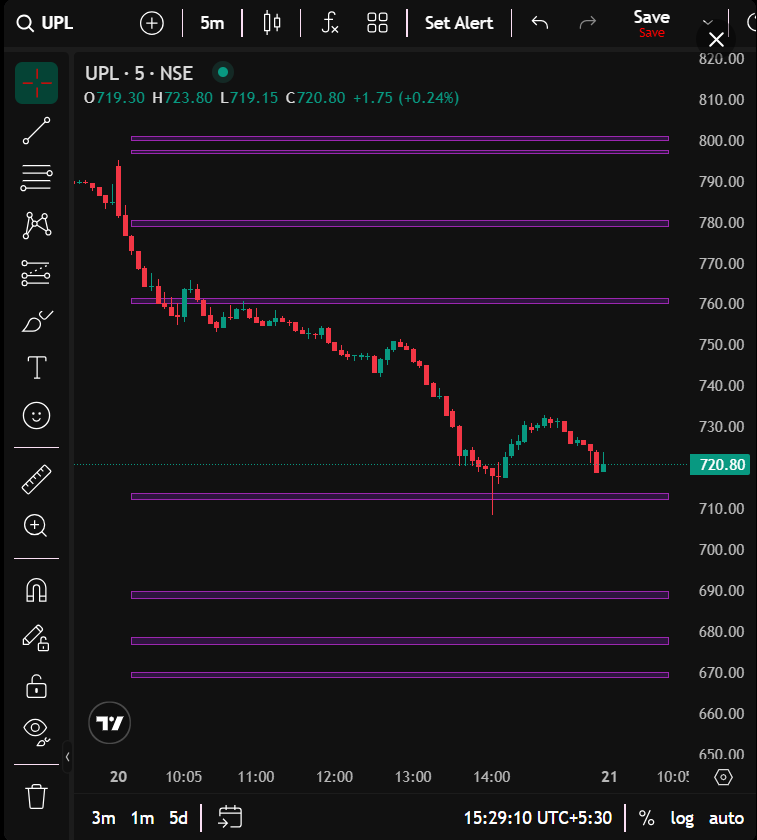Expand the dropdown arrow beside Save
This screenshot has height=840, width=757.
[x=708, y=23]
